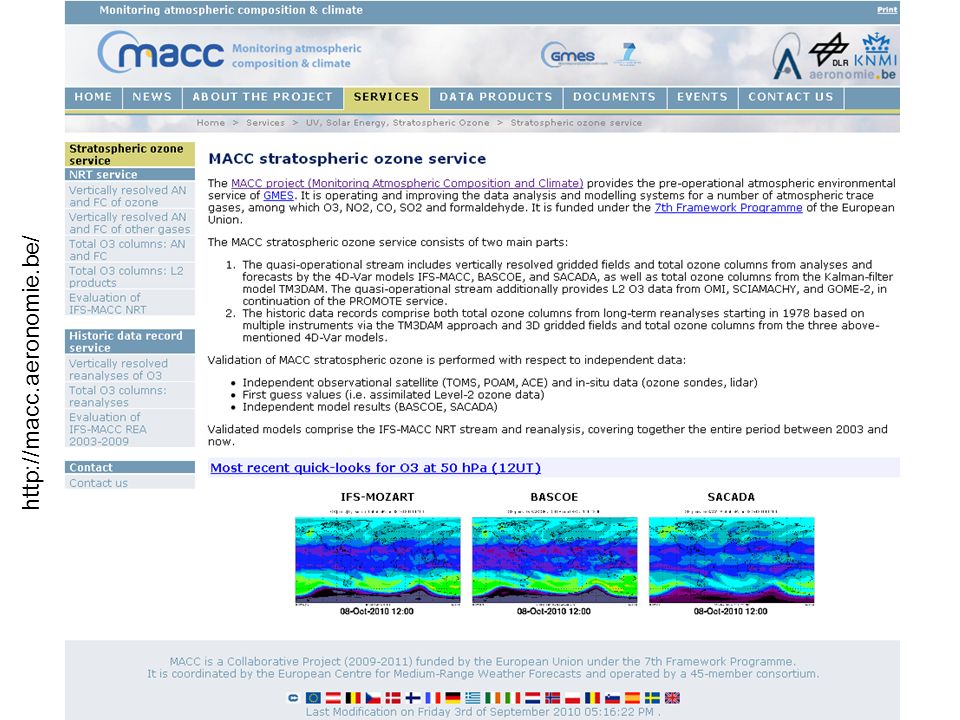Open the NEWS menu item
Viewport: 960px width, 720px height.
[x=152, y=97]
